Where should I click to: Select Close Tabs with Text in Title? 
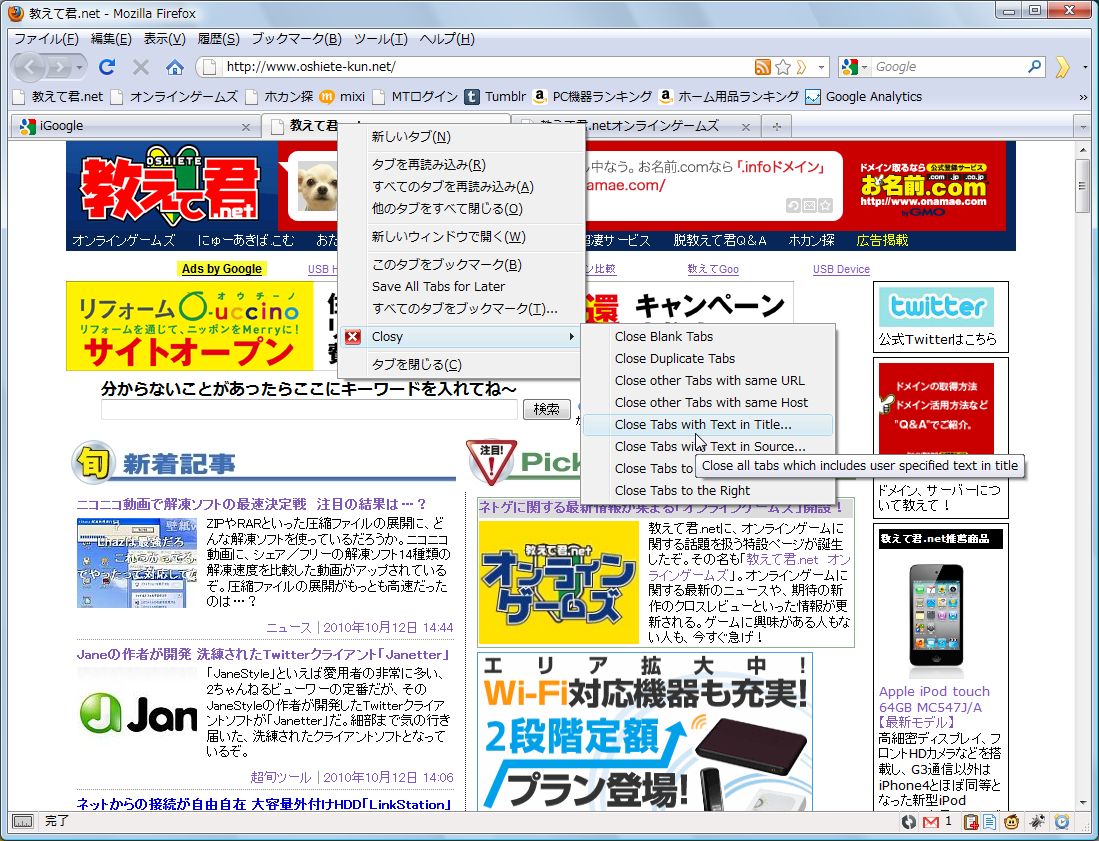point(708,425)
